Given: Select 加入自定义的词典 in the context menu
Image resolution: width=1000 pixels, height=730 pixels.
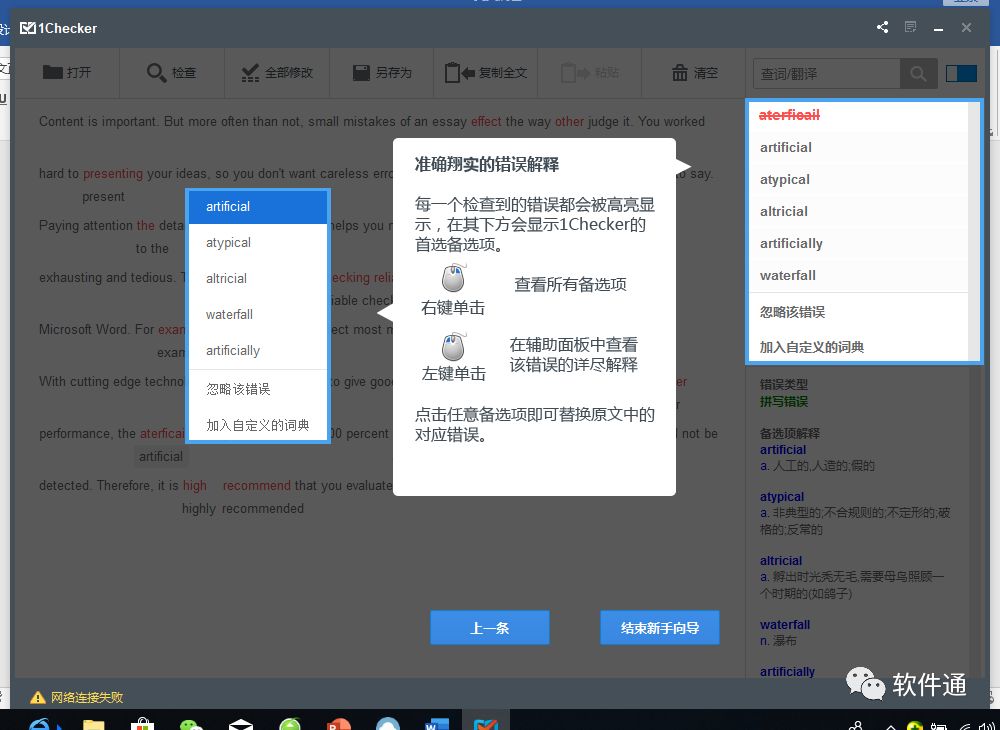Looking at the screenshot, I should pyautogui.click(x=258, y=425).
